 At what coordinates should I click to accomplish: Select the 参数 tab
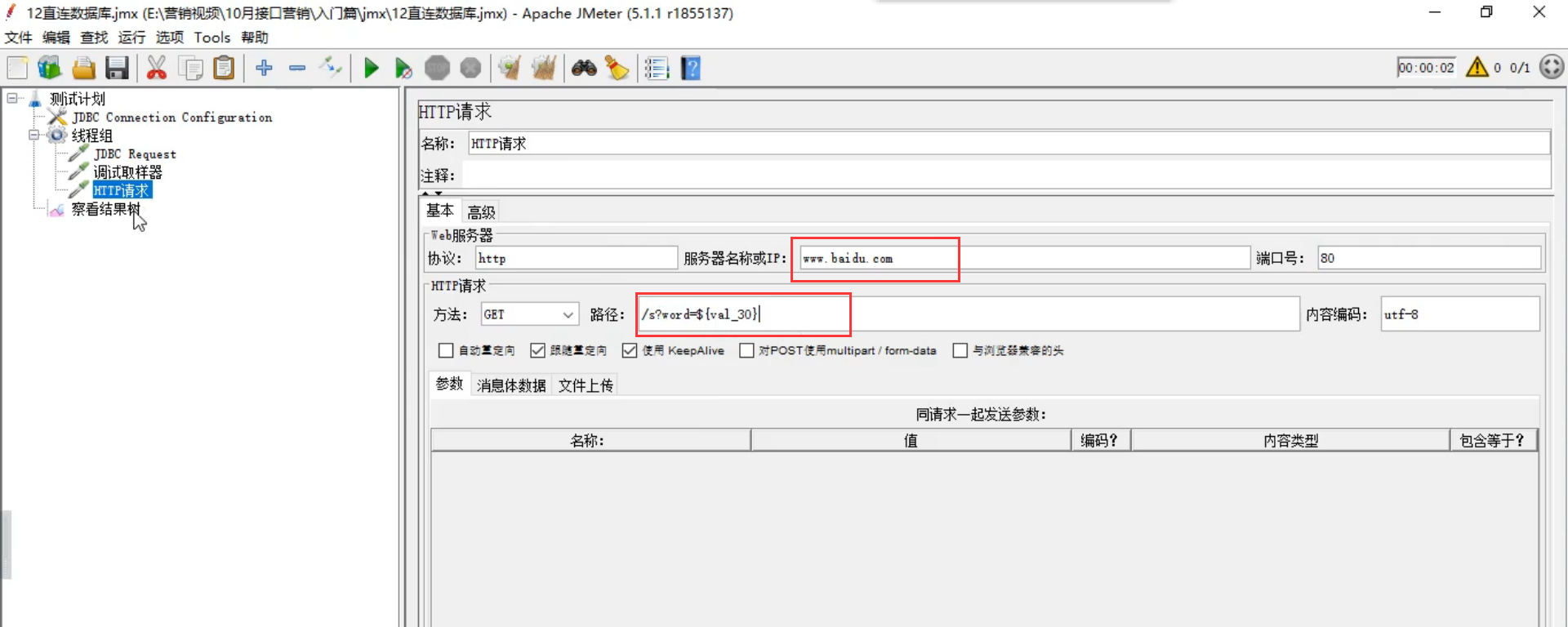[449, 384]
